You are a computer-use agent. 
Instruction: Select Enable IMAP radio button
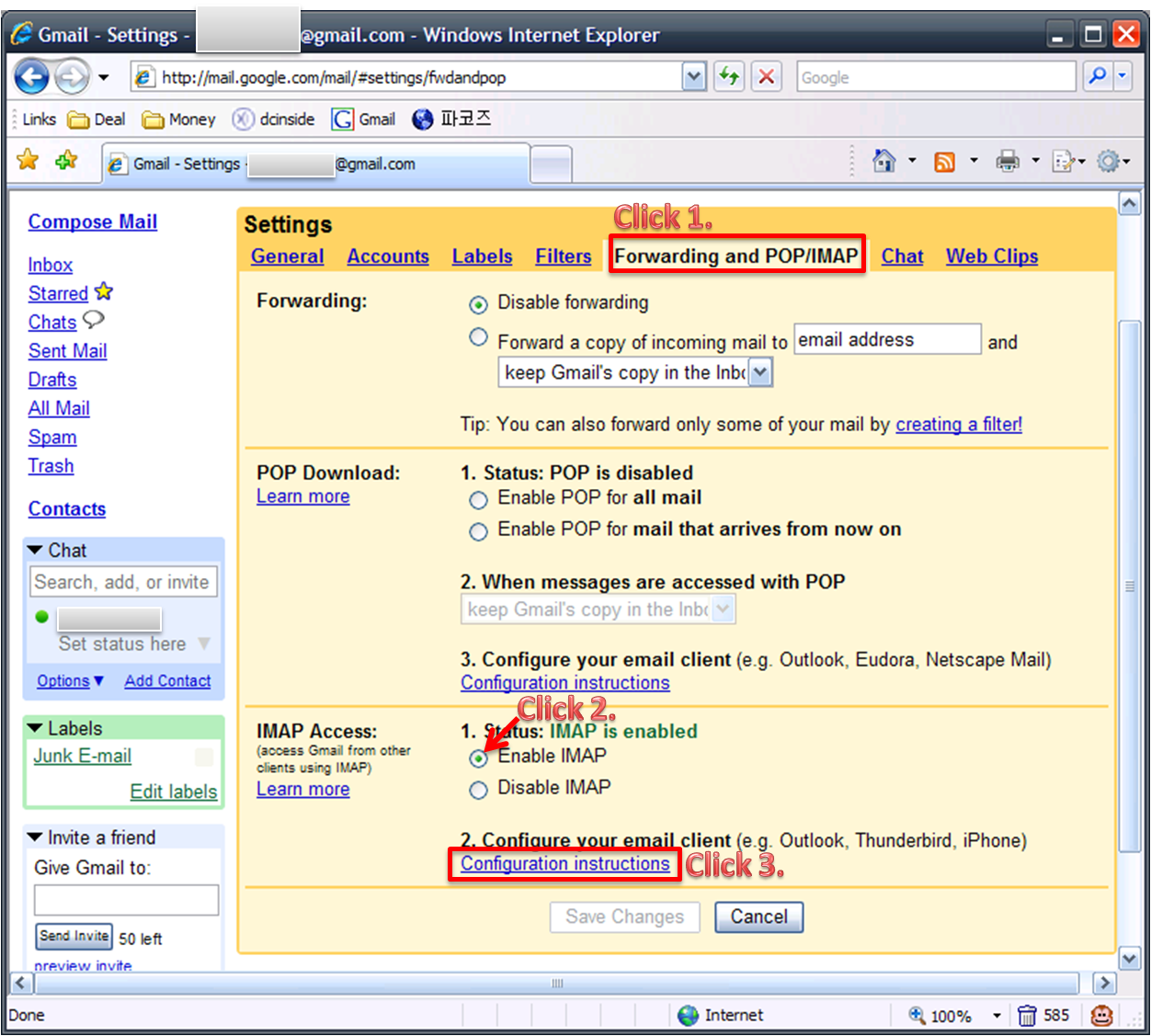[478, 758]
